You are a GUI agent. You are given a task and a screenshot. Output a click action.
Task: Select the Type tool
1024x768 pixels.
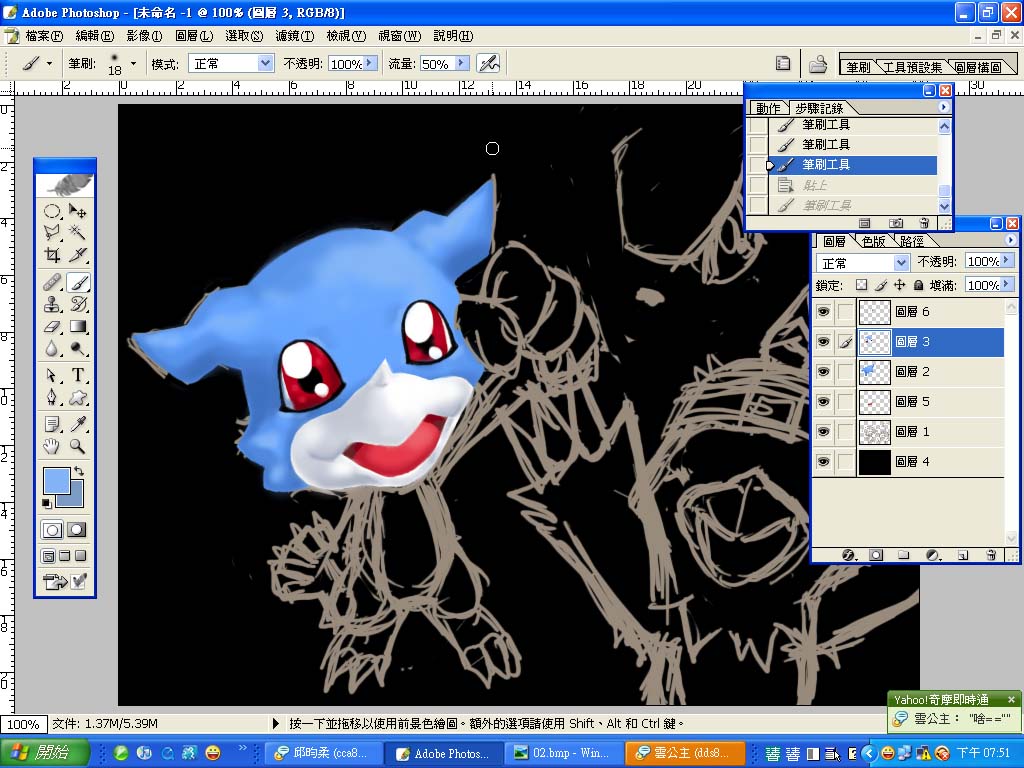tap(78, 375)
